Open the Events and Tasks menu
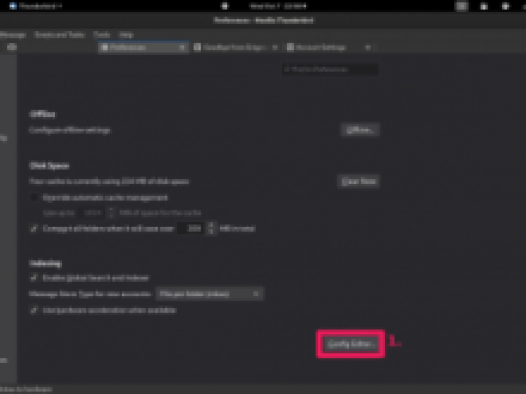526x394 pixels. coord(60,35)
